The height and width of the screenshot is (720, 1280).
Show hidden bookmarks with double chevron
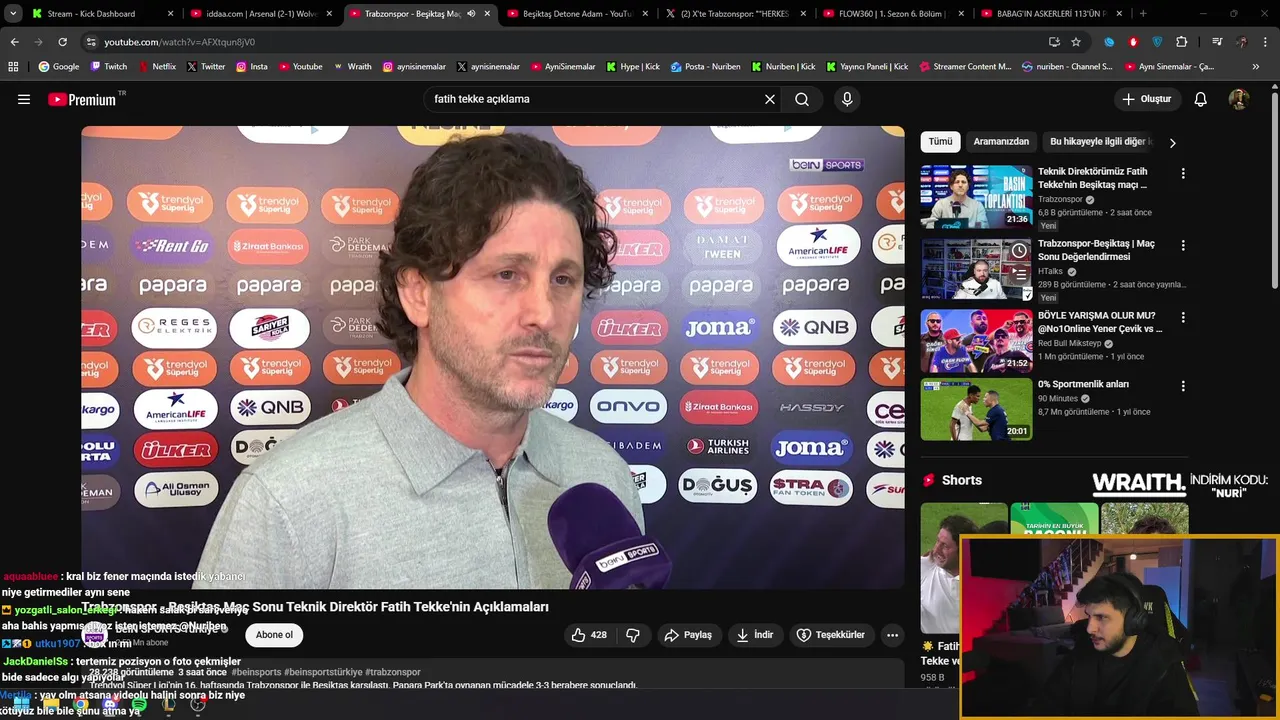(1256, 67)
